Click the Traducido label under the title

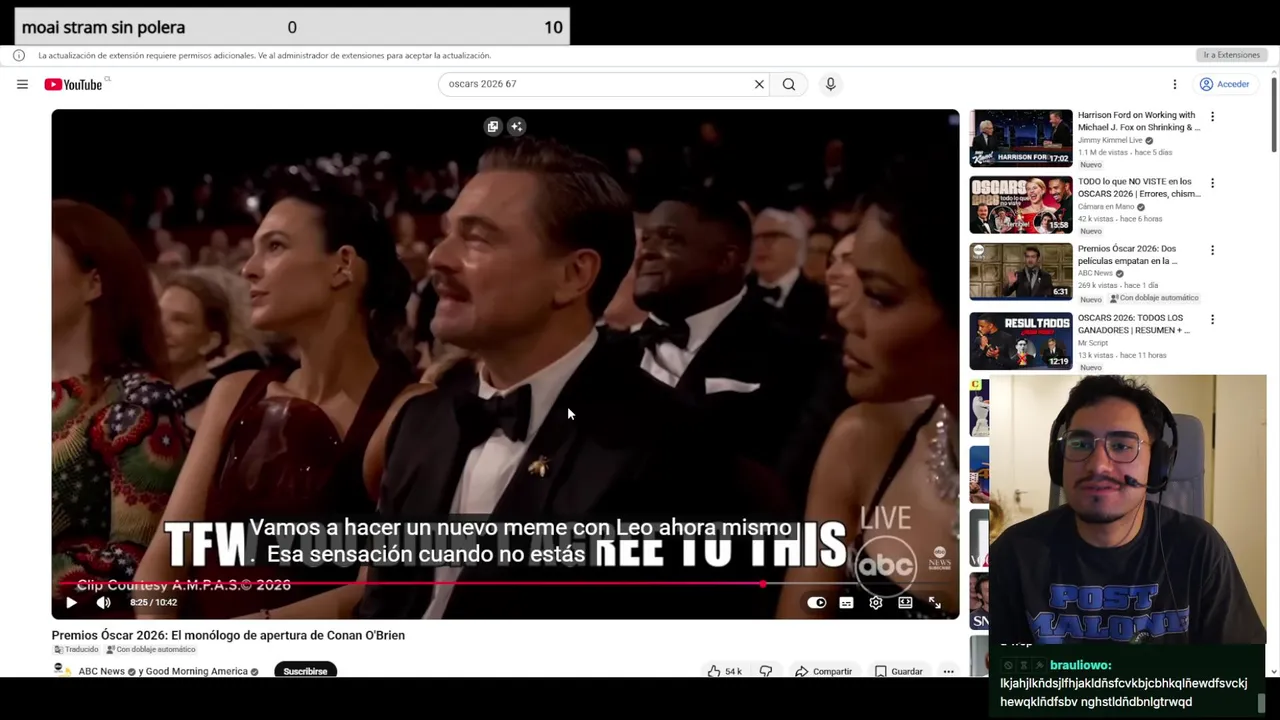(x=76, y=649)
